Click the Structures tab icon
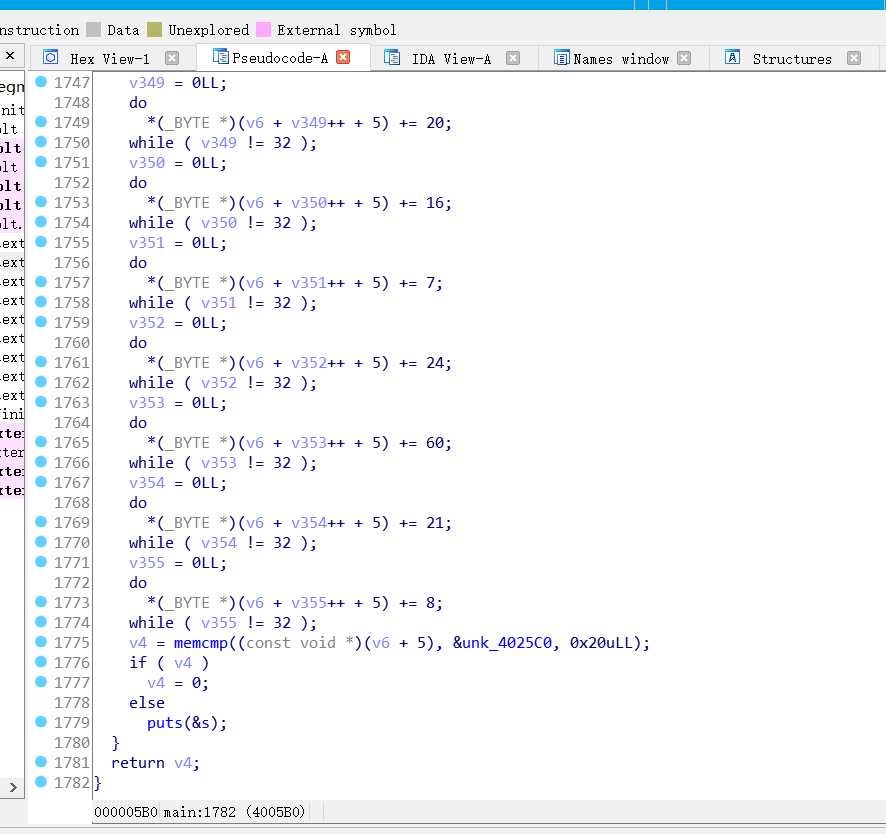 pos(732,57)
